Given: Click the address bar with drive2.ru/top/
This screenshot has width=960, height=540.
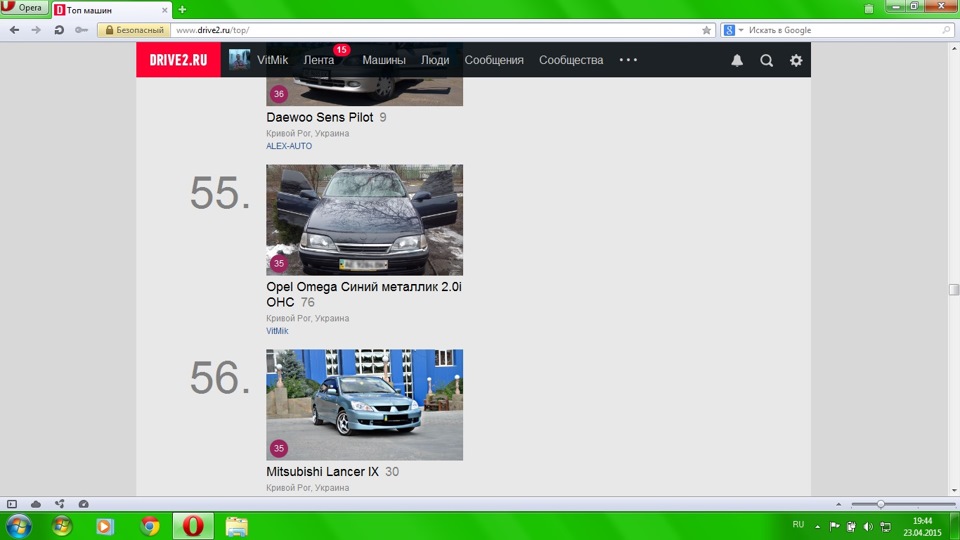Looking at the screenshot, I should click(435, 30).
